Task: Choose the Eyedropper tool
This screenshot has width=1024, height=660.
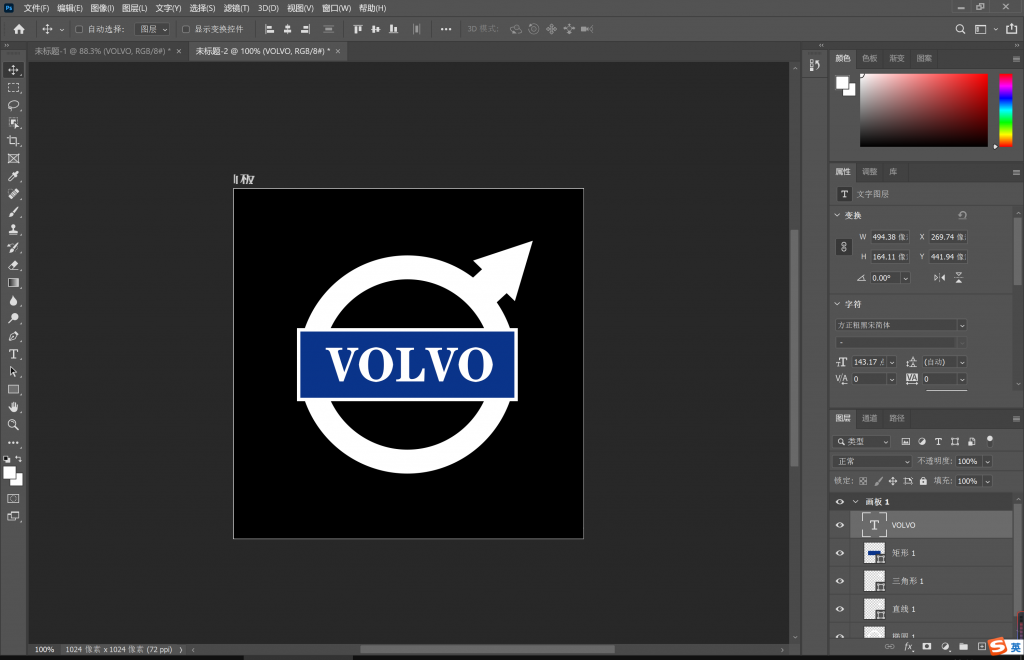Action: click(14, 176)
